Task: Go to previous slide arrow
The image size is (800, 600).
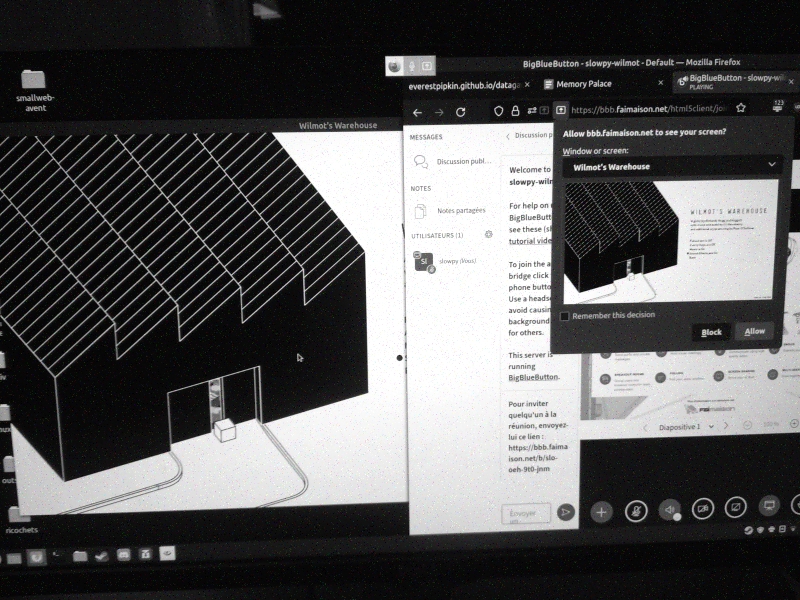Action: pyautogui.click(x=645, y=428)
